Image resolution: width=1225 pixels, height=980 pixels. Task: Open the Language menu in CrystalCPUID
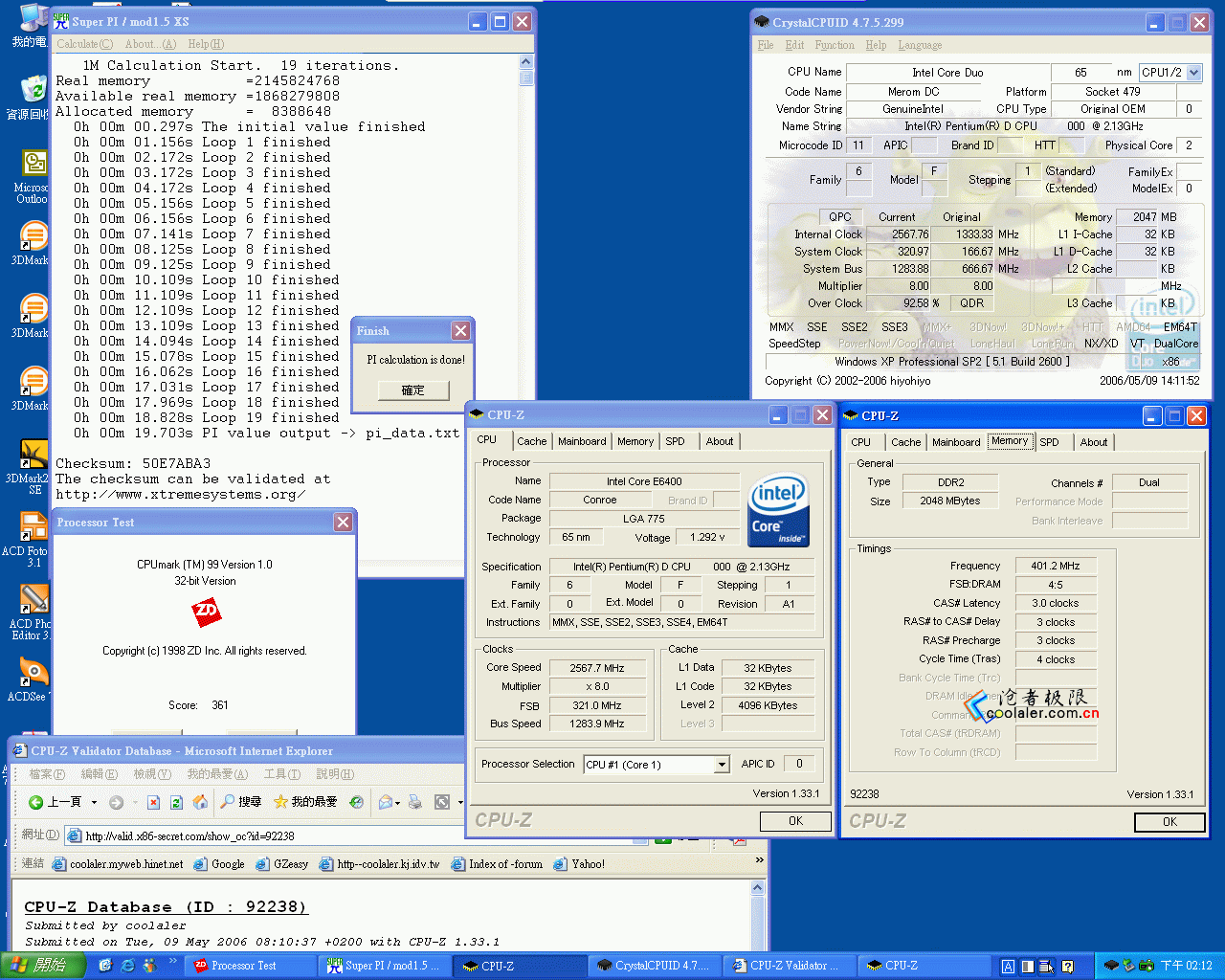tap(920, 45)
